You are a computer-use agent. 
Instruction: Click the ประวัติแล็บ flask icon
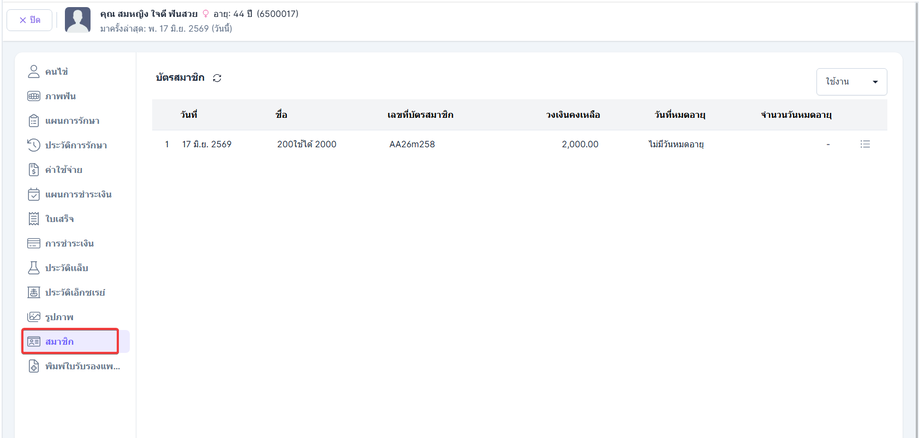(33, 267)
